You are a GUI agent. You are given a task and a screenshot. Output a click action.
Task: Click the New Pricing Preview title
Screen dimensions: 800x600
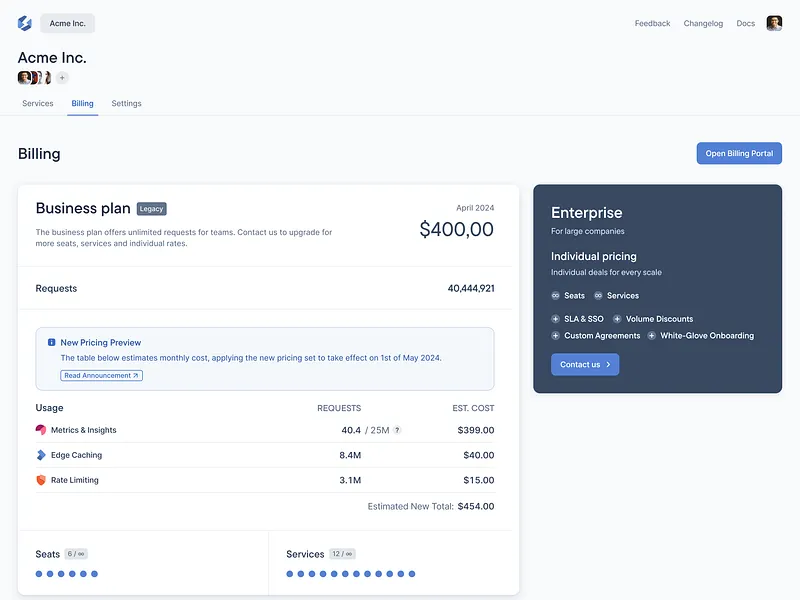tap(101, 343)
